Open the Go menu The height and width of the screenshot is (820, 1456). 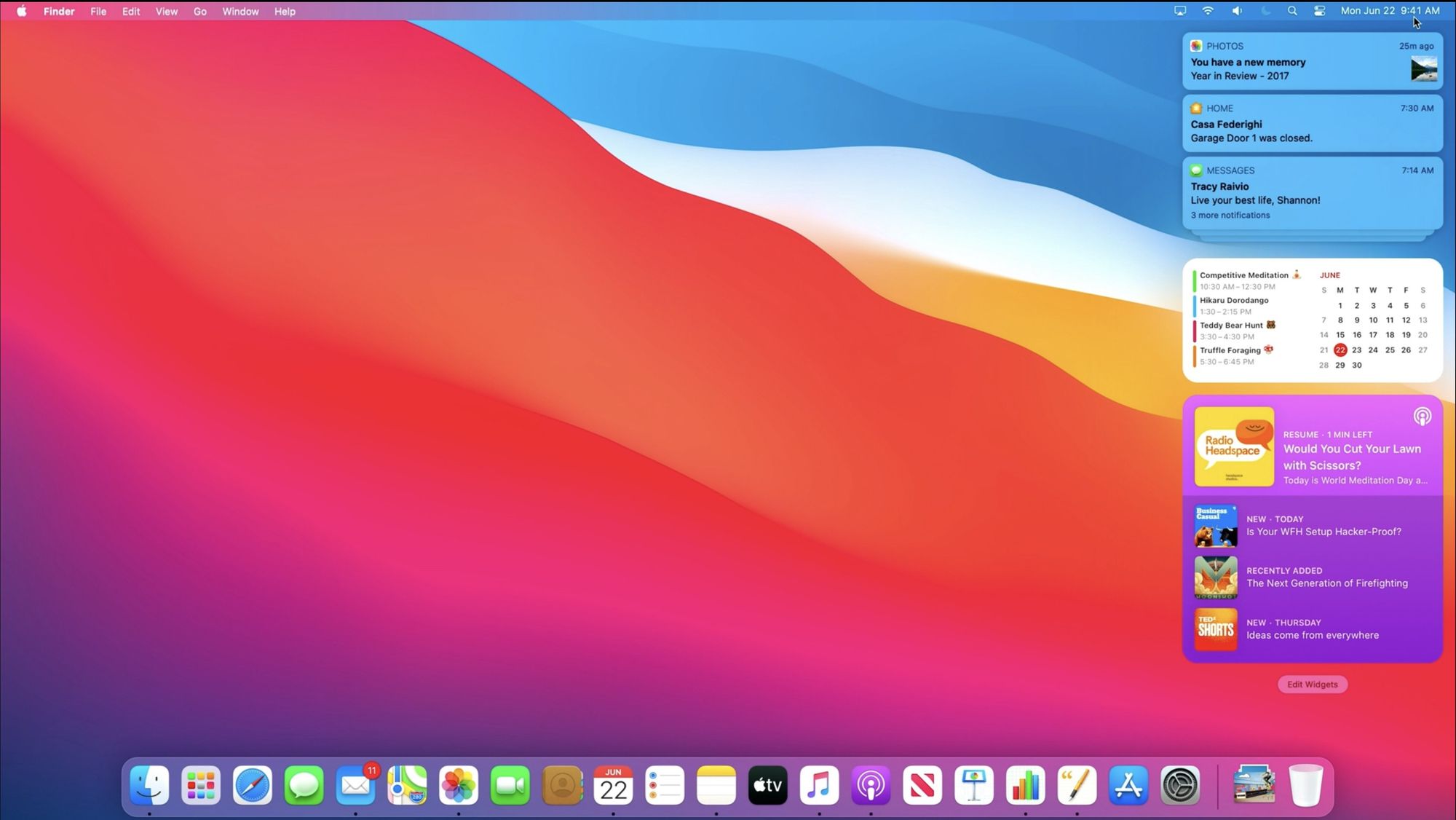tap(199, 11)
